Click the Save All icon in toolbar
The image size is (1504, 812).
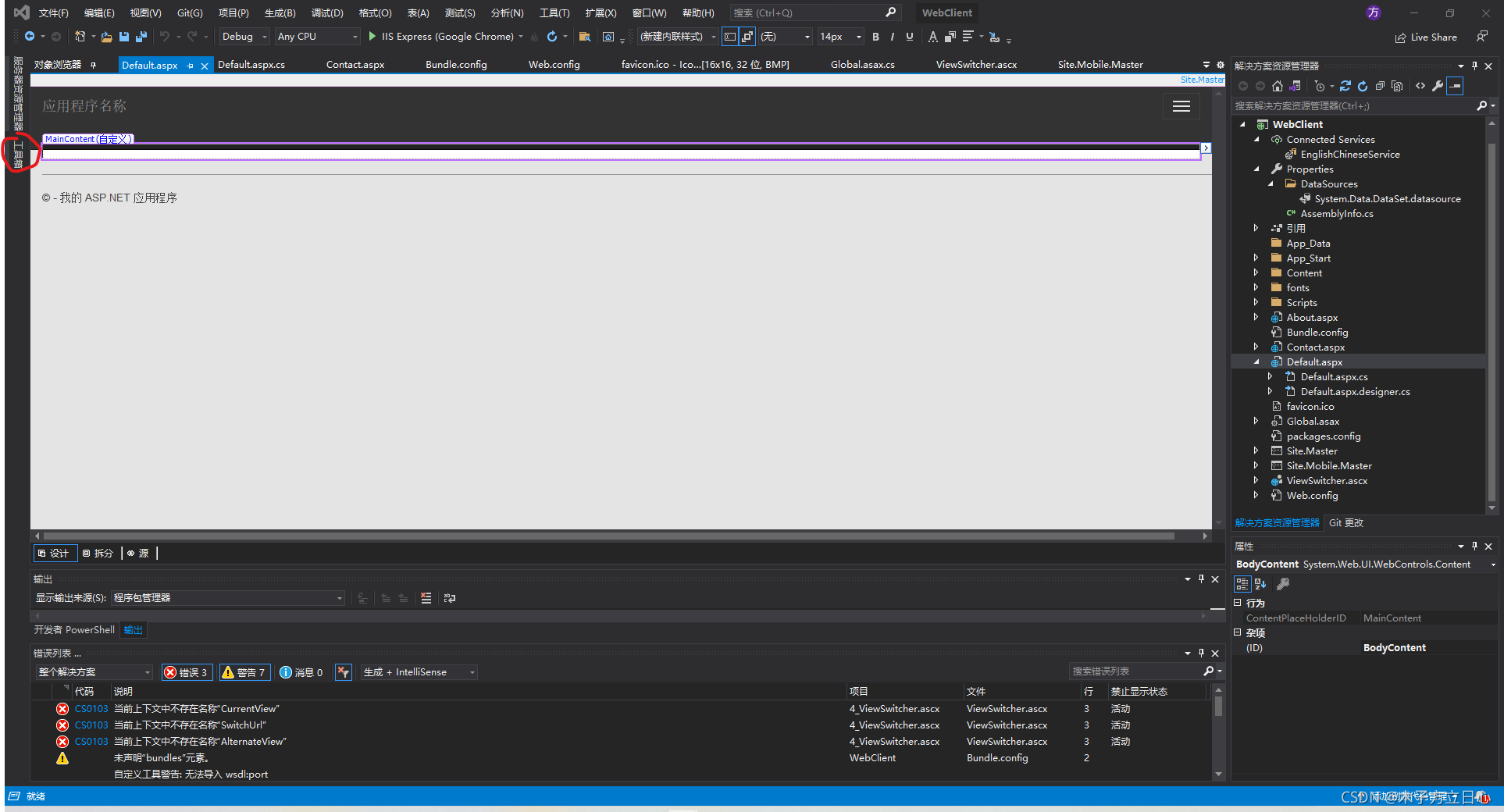(x=141, y=37)
